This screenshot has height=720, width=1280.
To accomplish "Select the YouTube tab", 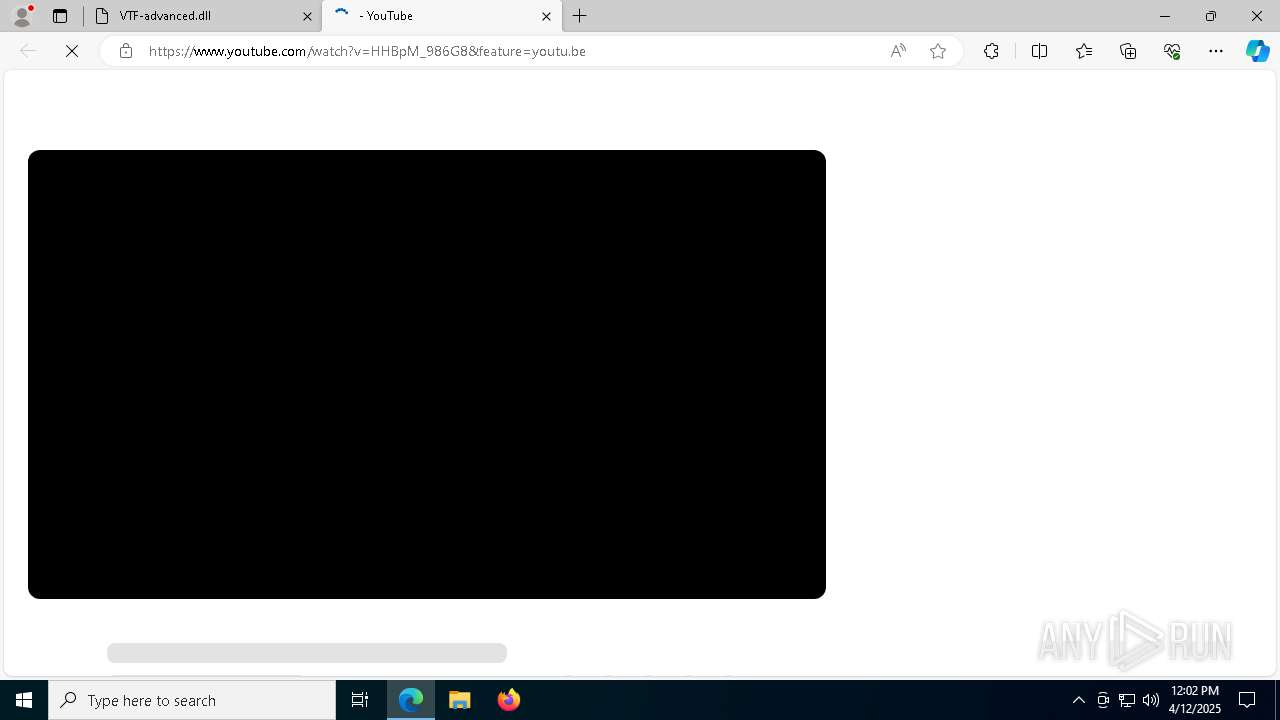I will [x=441, y=16].
